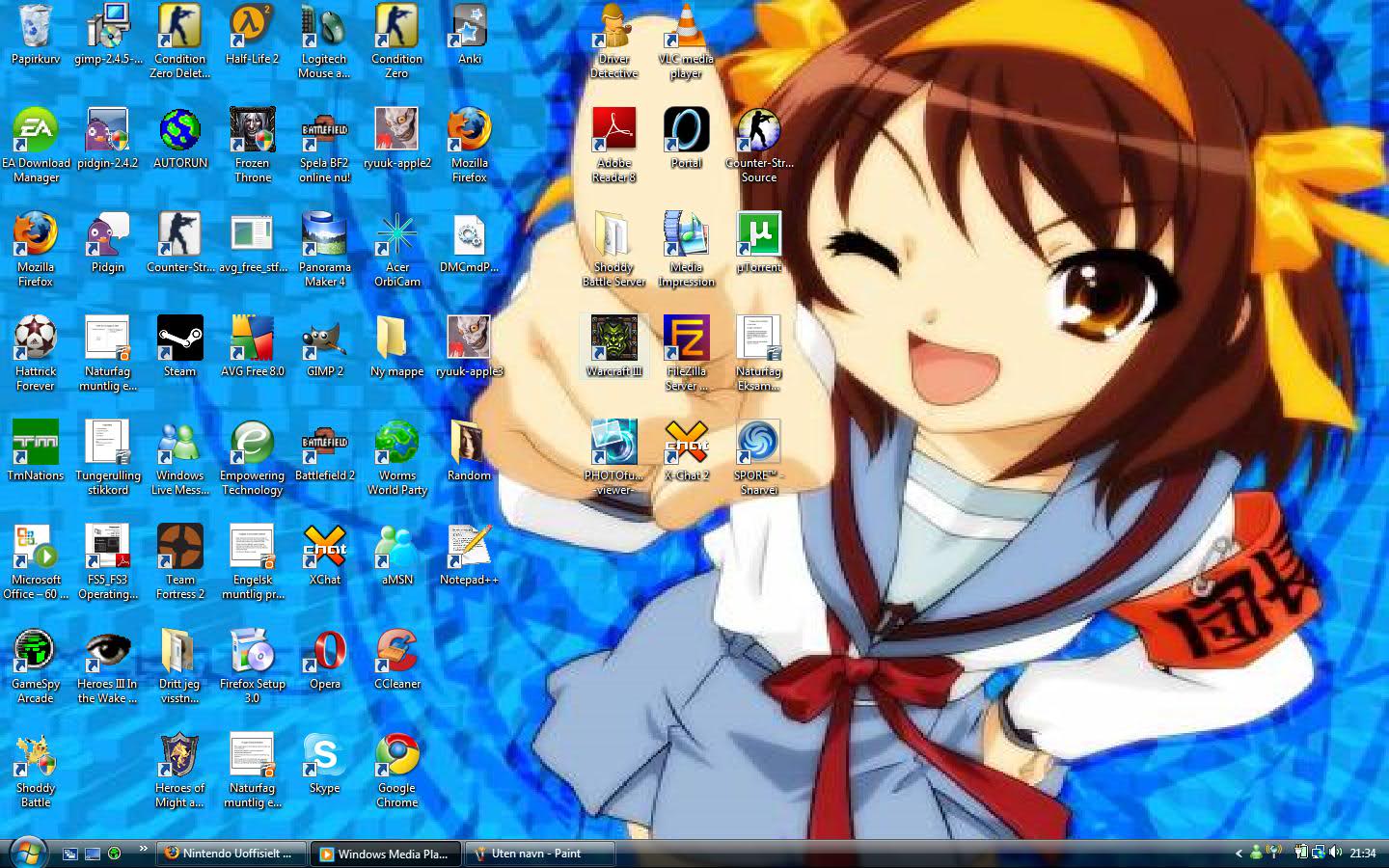Switch to Uten navn - Paint window
Screen dimensions: 1389x868
coord(538,854)
